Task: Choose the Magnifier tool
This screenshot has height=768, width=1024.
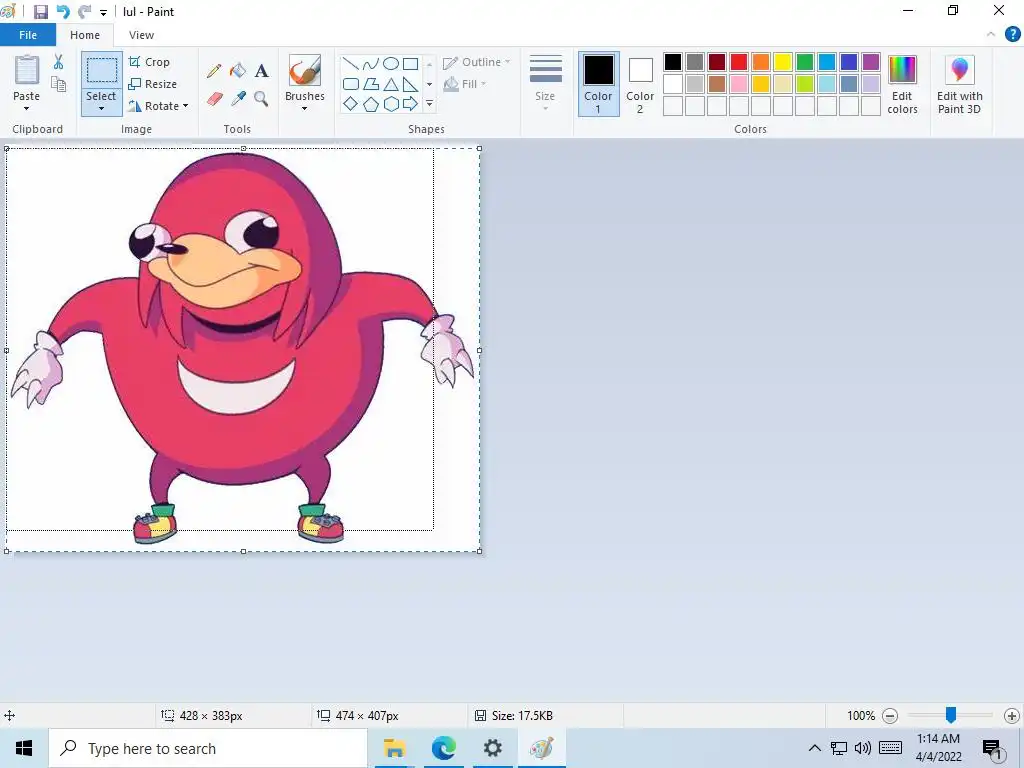Action: [262, 99]
